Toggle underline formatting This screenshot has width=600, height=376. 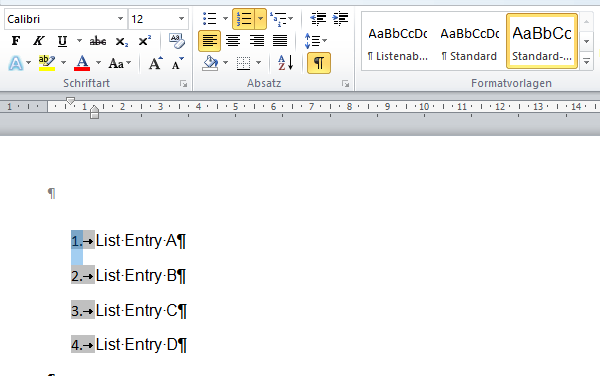coord(62,41)
